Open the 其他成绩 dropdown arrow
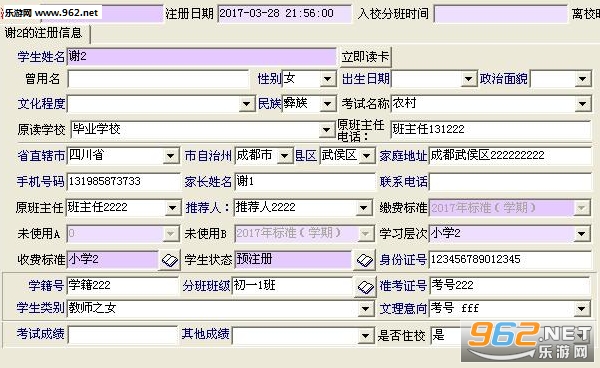600x368 pixels. (365, 336)
